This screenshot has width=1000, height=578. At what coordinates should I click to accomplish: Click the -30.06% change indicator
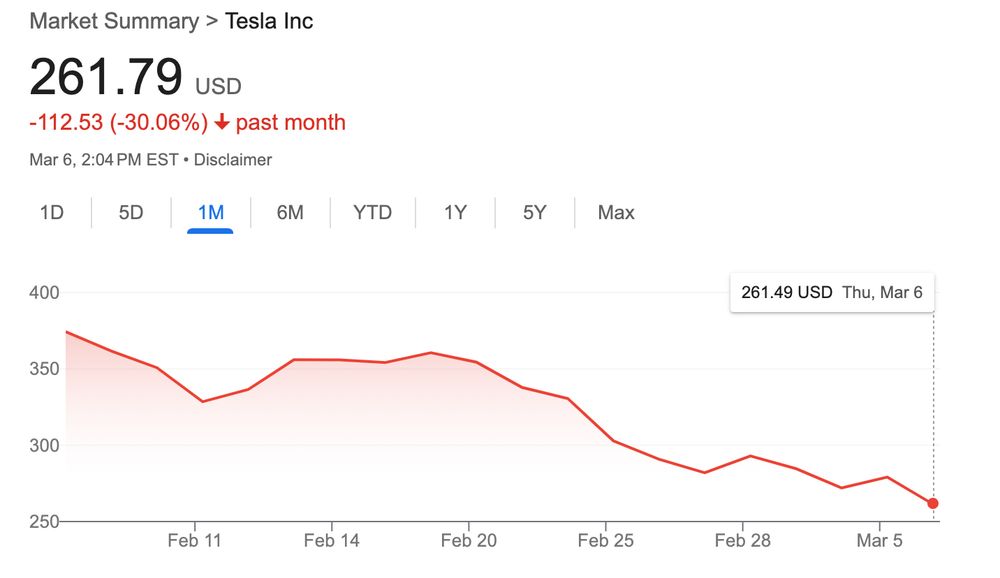pos(153,122)
